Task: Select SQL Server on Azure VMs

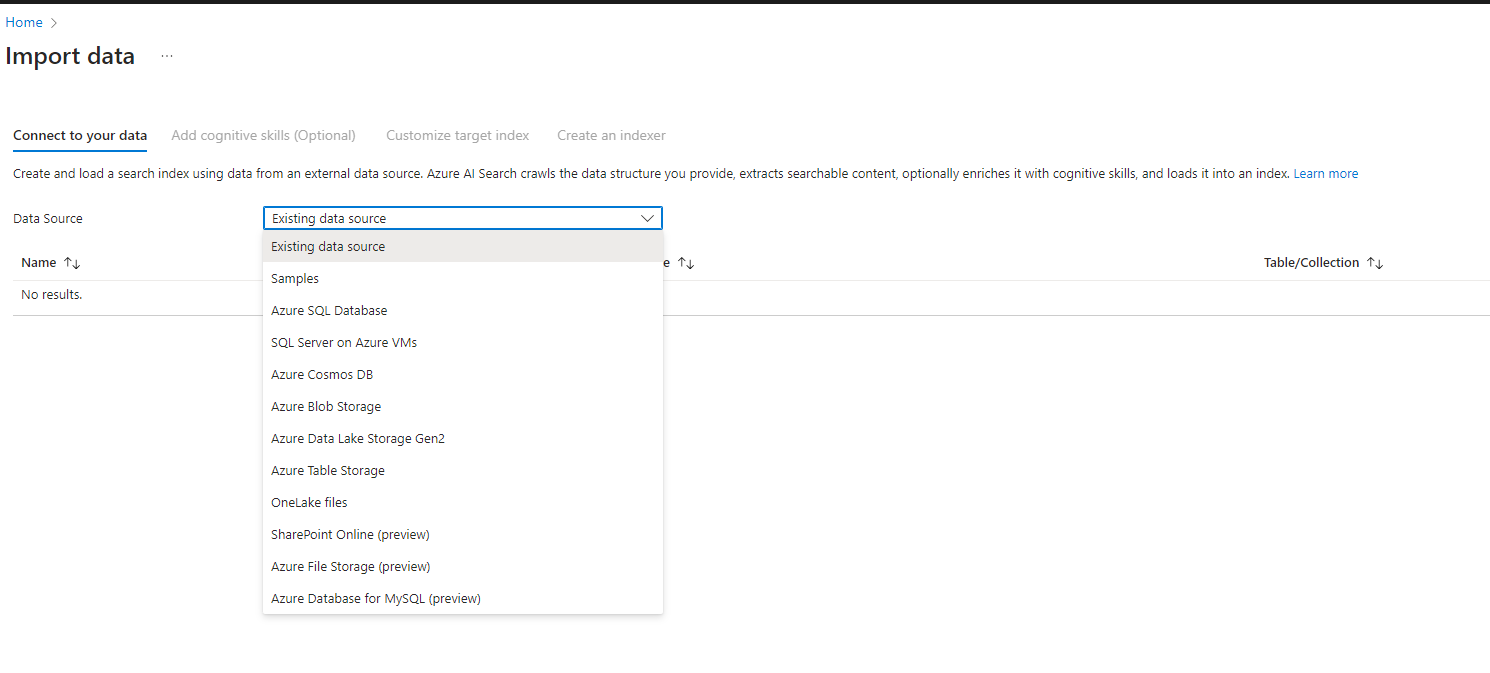Action: coord(462,342)
